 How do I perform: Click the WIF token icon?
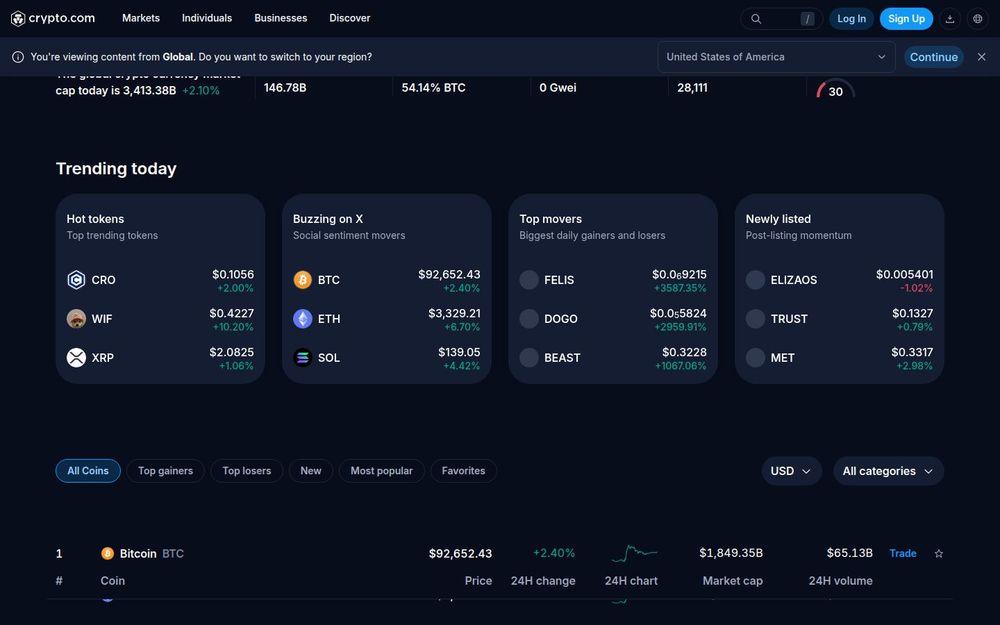tap(77, 319)
